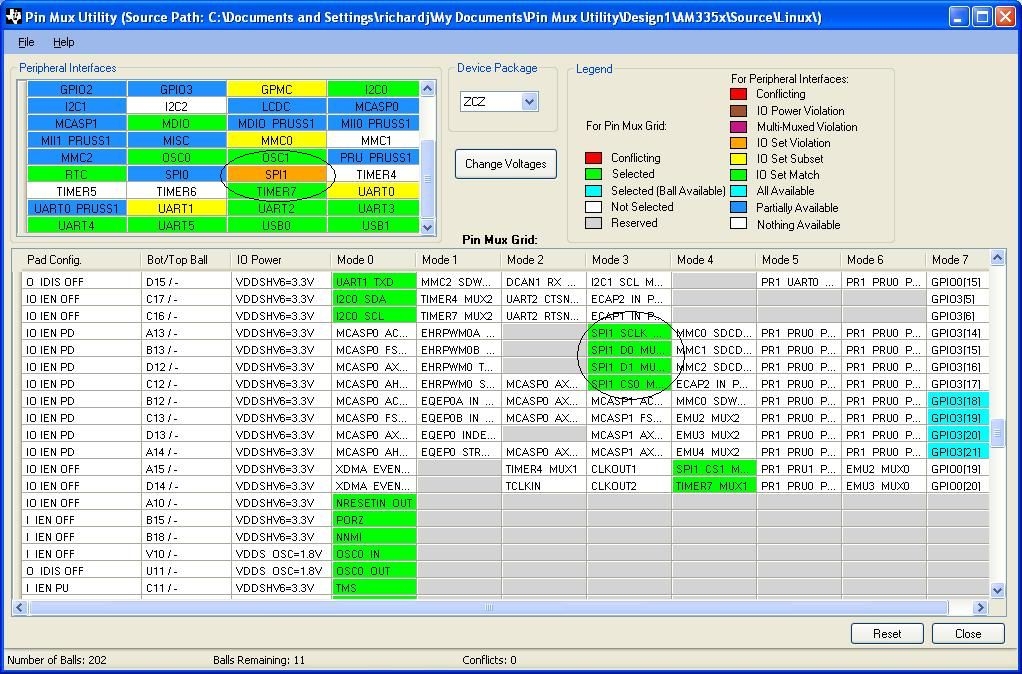
Task: Click the Pin Mux Utility title bar icon
Action: pyautogui.click(x=13, y=16)
